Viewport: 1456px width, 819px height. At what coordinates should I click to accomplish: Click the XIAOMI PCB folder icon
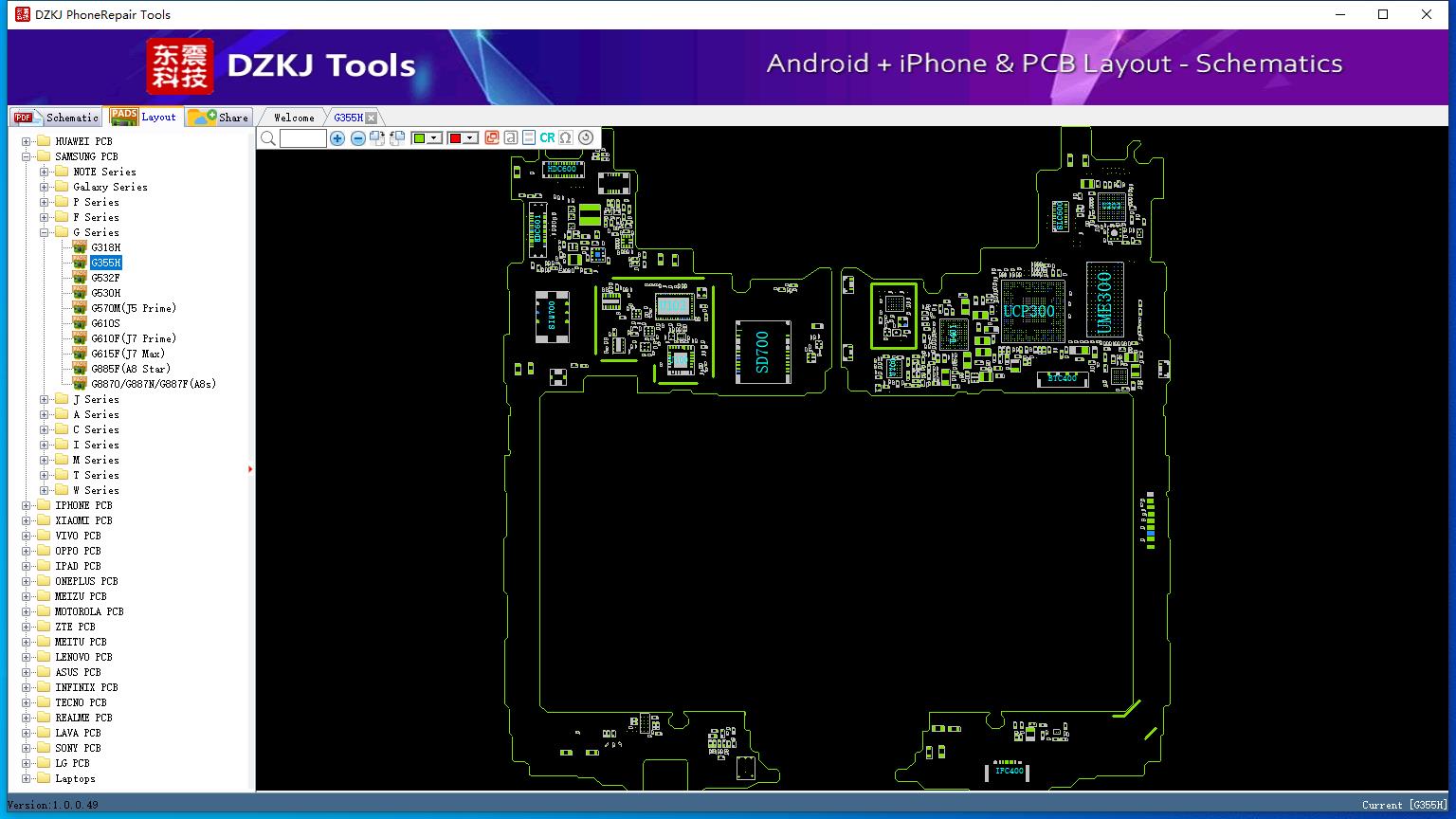pos(44,520)
